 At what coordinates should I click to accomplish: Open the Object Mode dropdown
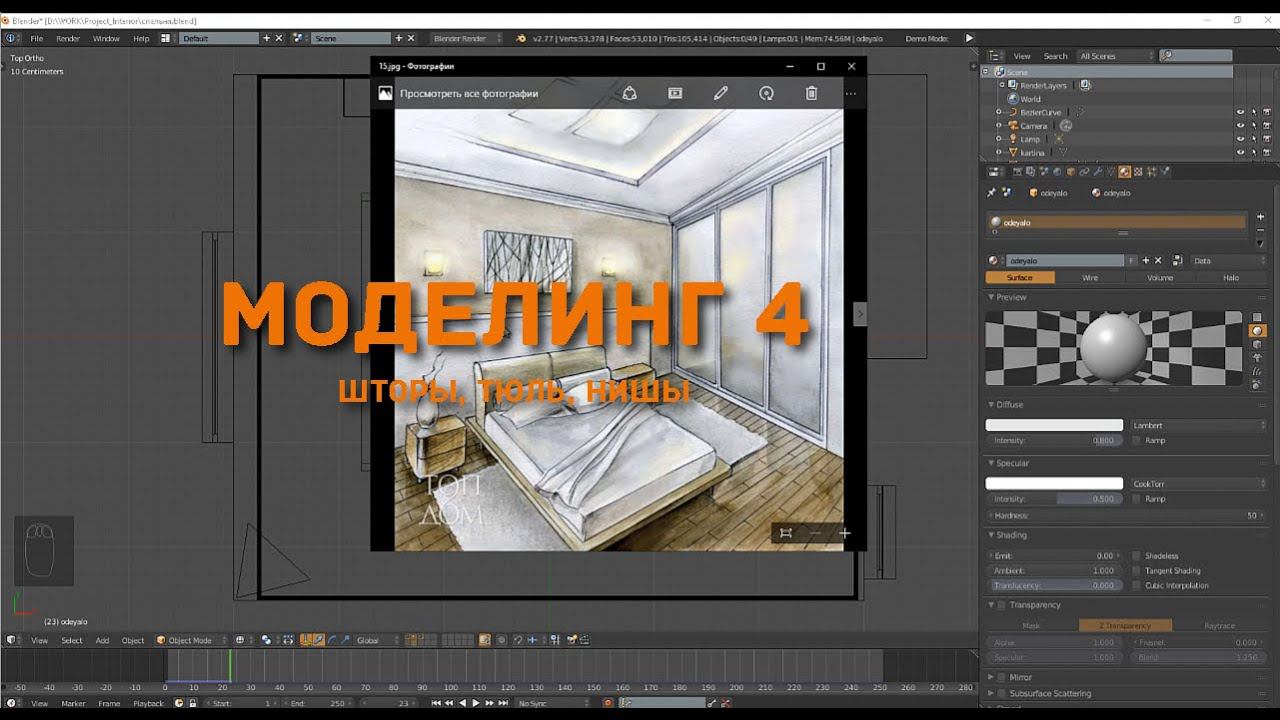point(192,640)
